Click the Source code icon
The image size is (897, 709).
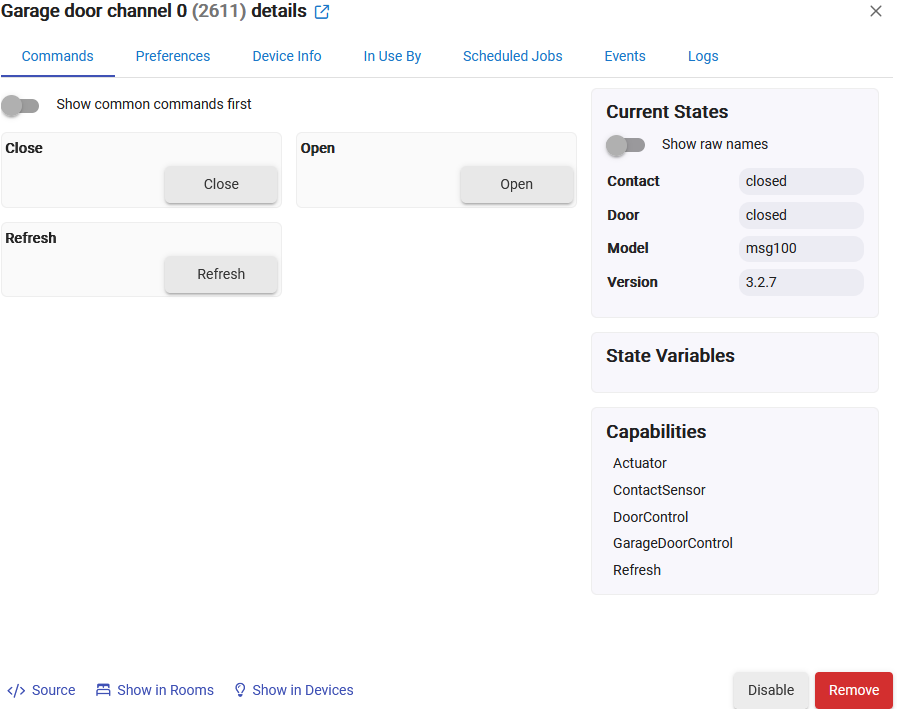(16, 690)
